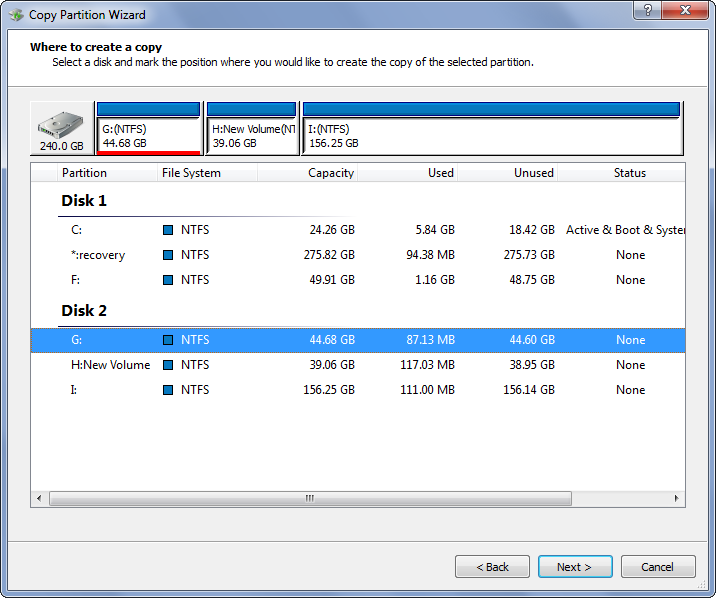Click the 38.95 GB unused value

point(532,365)
